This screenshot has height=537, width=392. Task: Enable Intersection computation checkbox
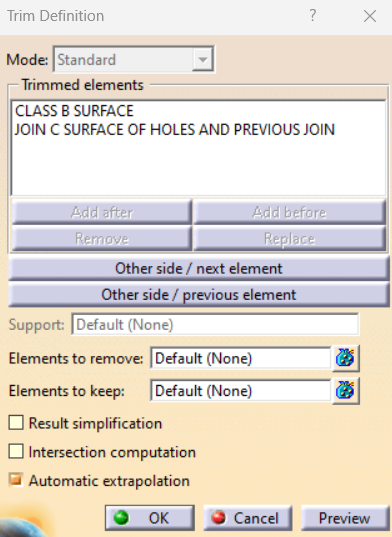pyautogui.click(x=16, y=451)
